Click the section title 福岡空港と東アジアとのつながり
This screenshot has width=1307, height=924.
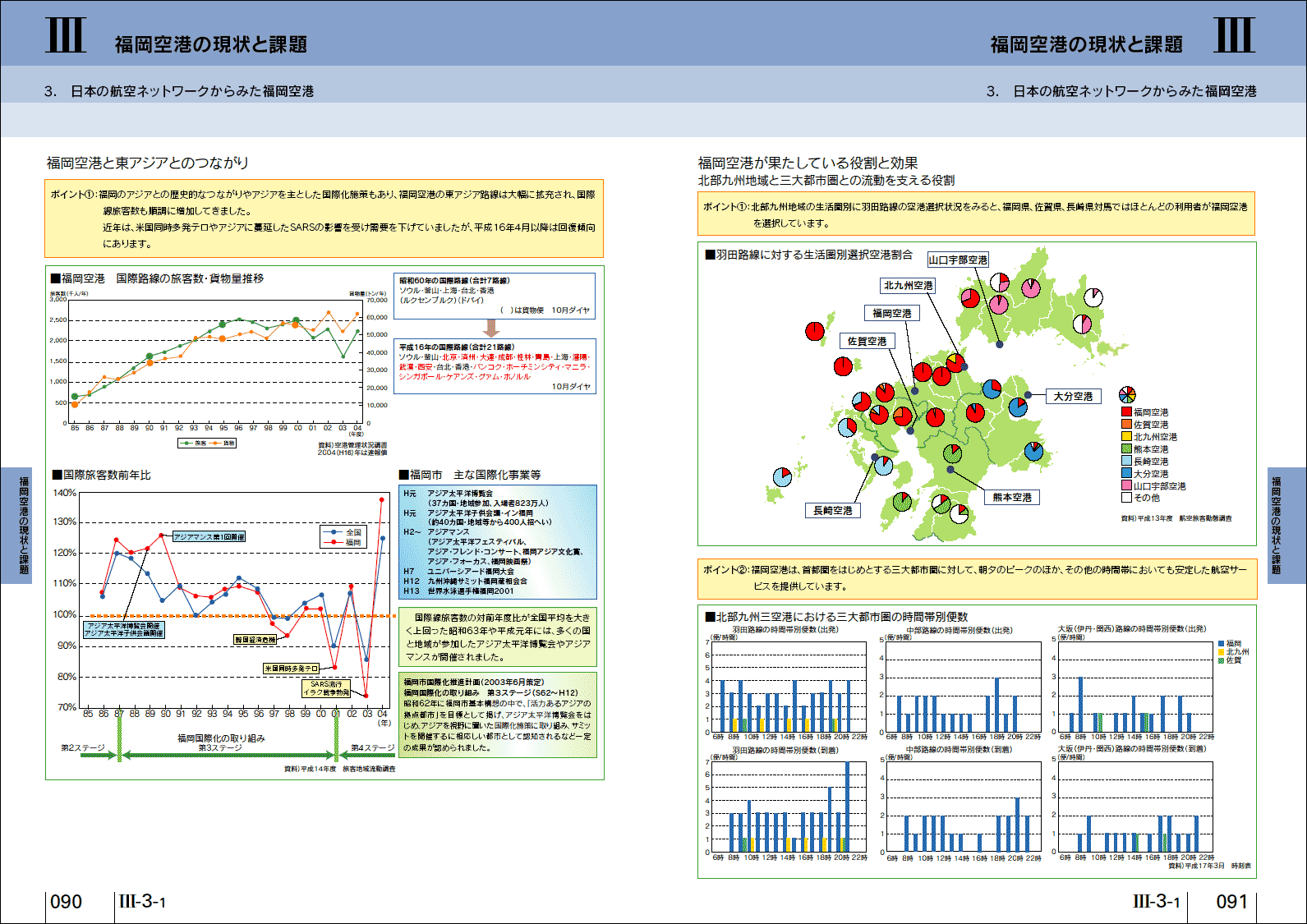147,163
